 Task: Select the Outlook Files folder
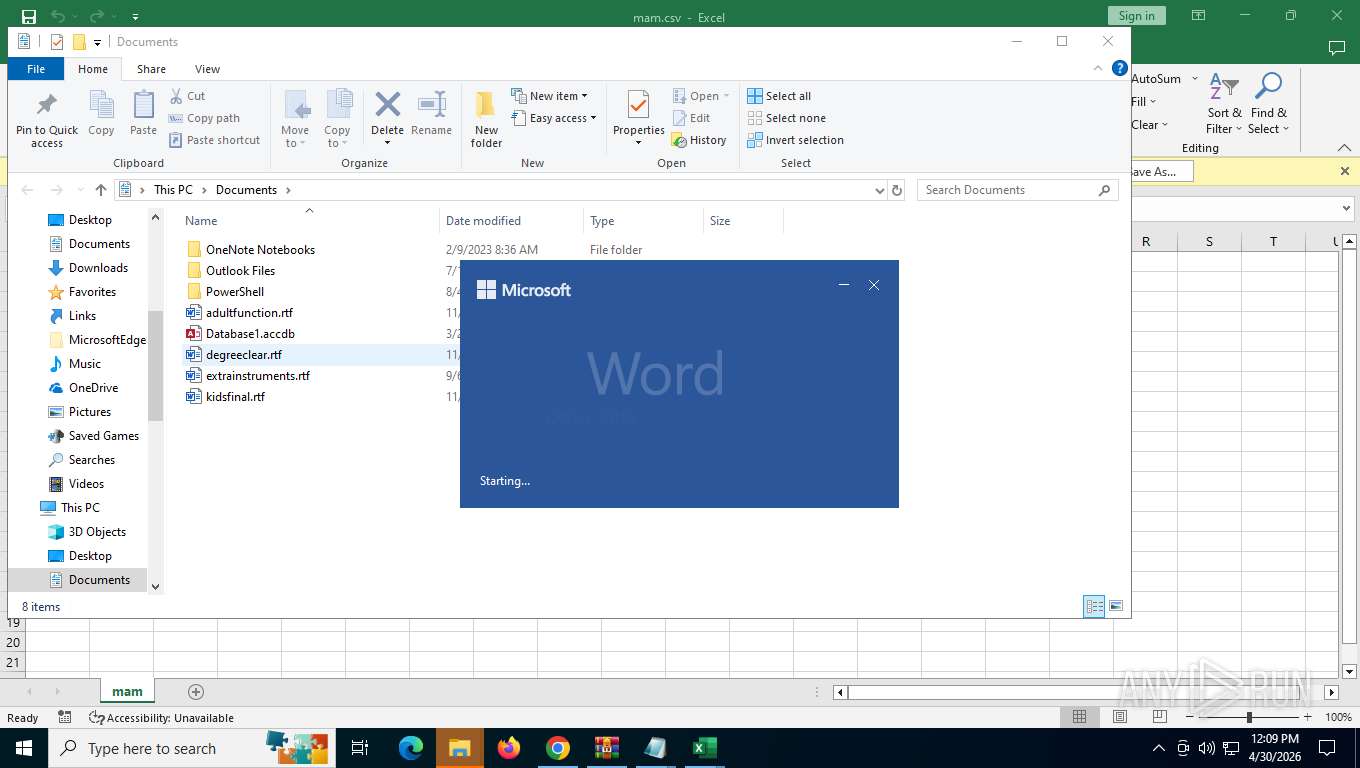240,271
